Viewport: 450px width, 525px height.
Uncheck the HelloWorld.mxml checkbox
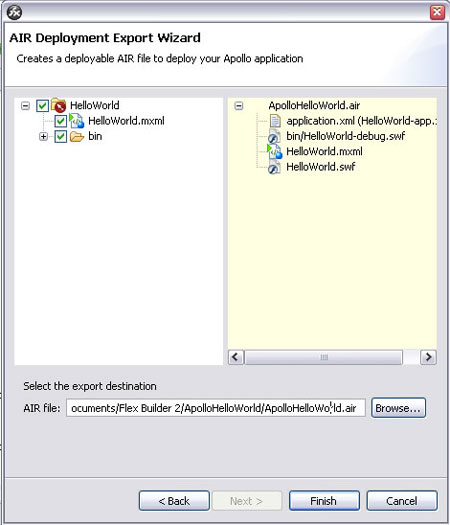click(61, 121)
